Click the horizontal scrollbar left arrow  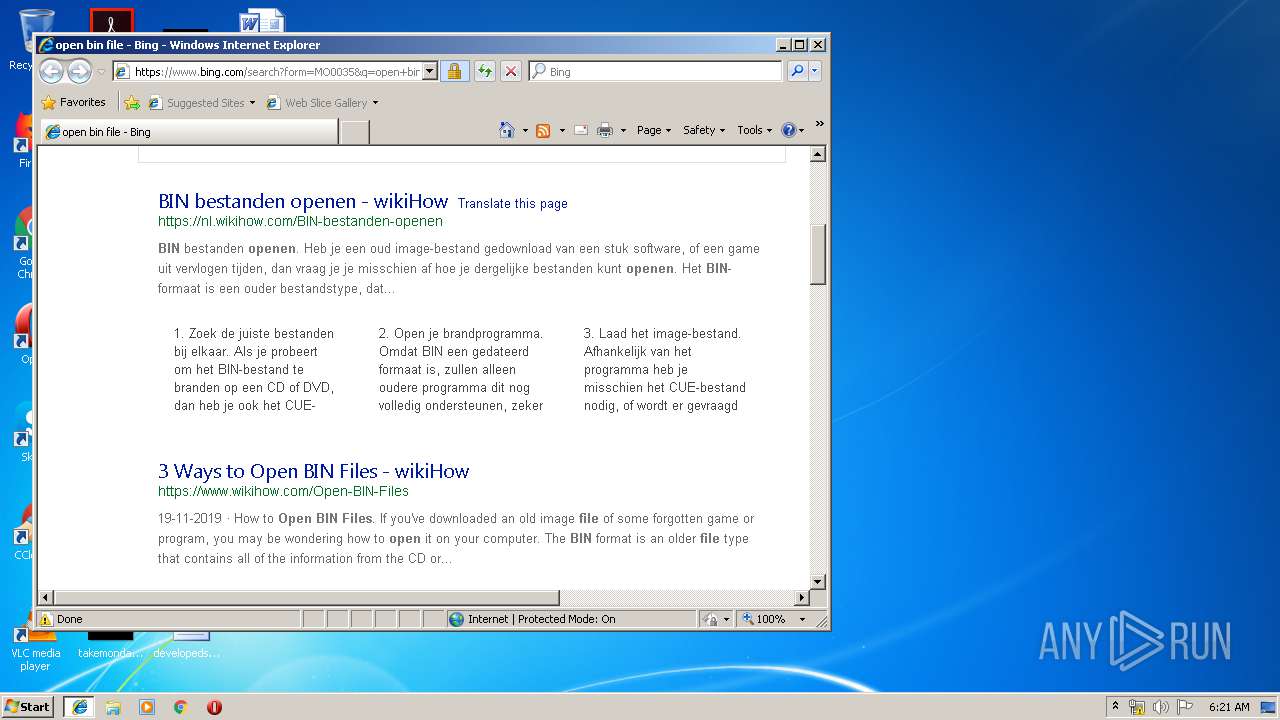tap(46, 598)
